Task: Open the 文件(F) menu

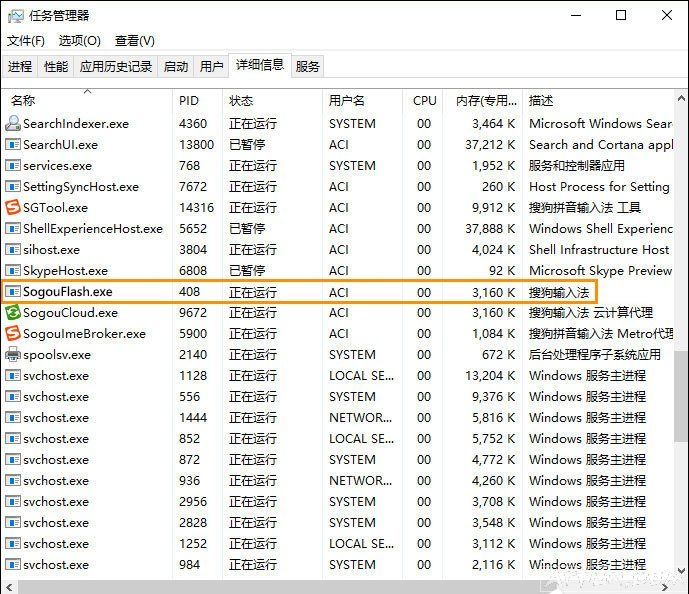Action: (26, 41)
